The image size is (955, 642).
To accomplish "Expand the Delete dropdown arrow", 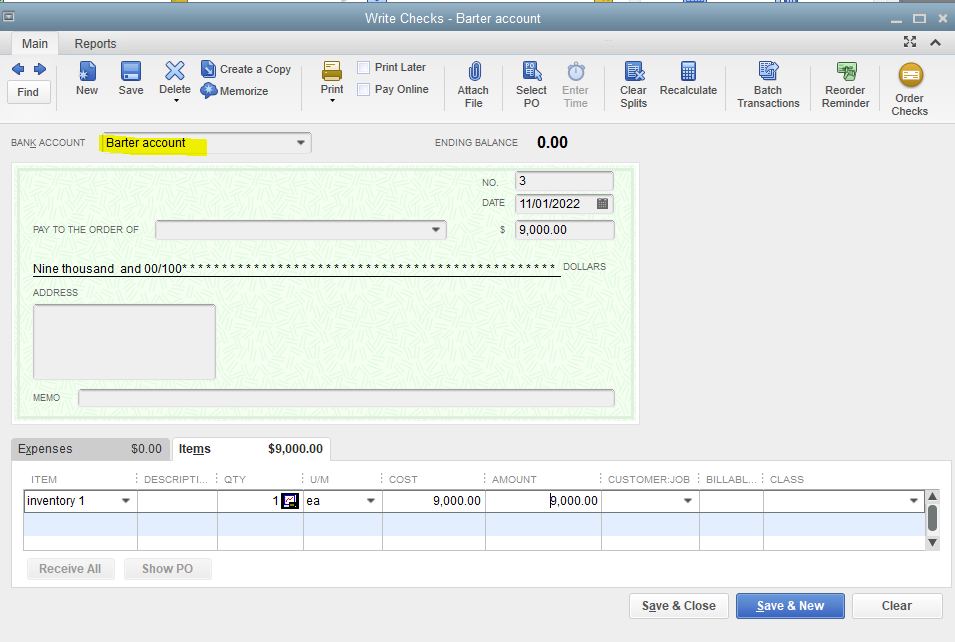I will [x=176, y=100].
